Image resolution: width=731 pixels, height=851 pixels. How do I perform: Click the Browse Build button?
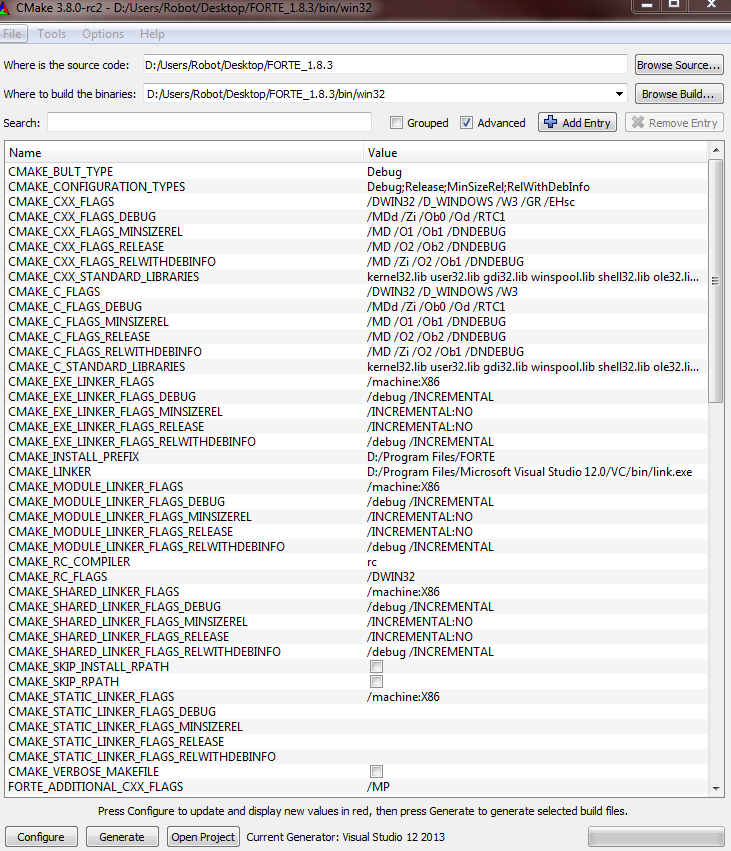point(679,94)
